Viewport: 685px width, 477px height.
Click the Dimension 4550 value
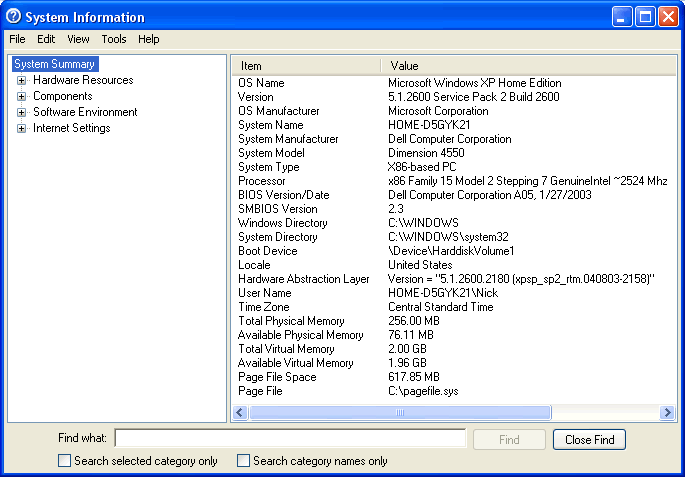pos(426,153)
